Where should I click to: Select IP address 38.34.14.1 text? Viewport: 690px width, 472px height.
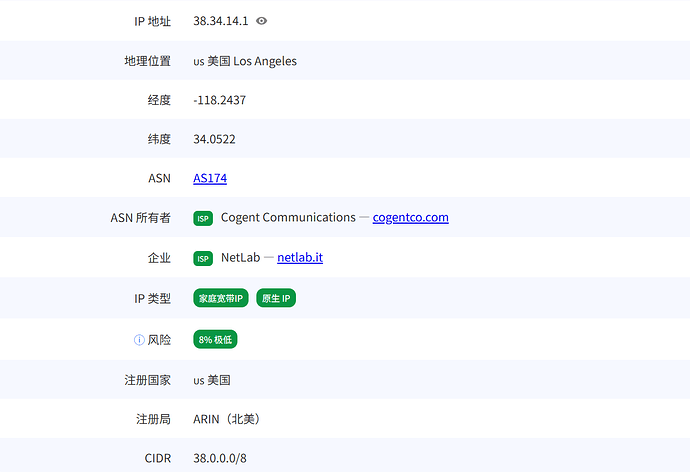tap(221, 21)
